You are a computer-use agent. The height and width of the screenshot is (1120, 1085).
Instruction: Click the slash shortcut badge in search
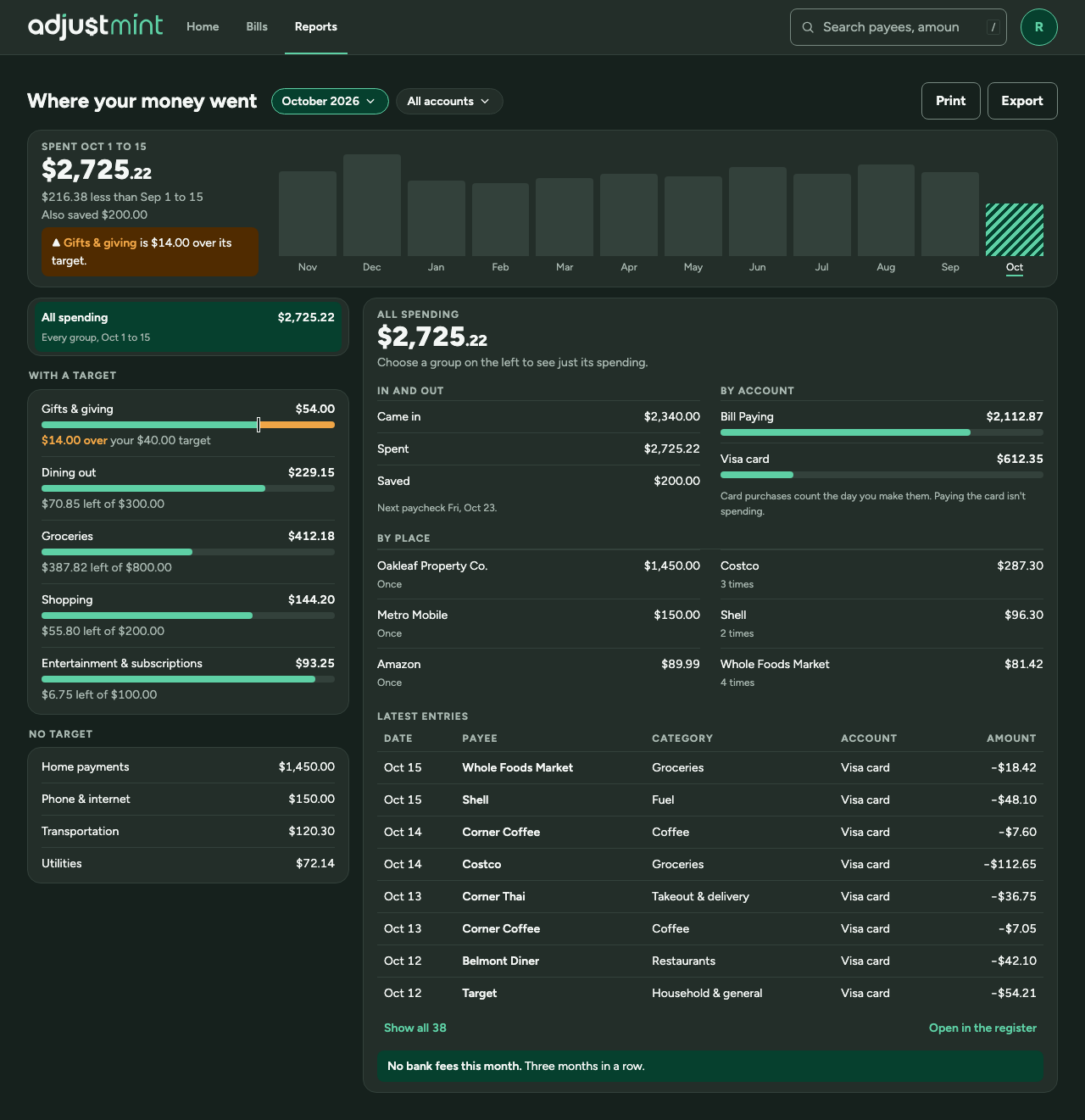point(993,27)
